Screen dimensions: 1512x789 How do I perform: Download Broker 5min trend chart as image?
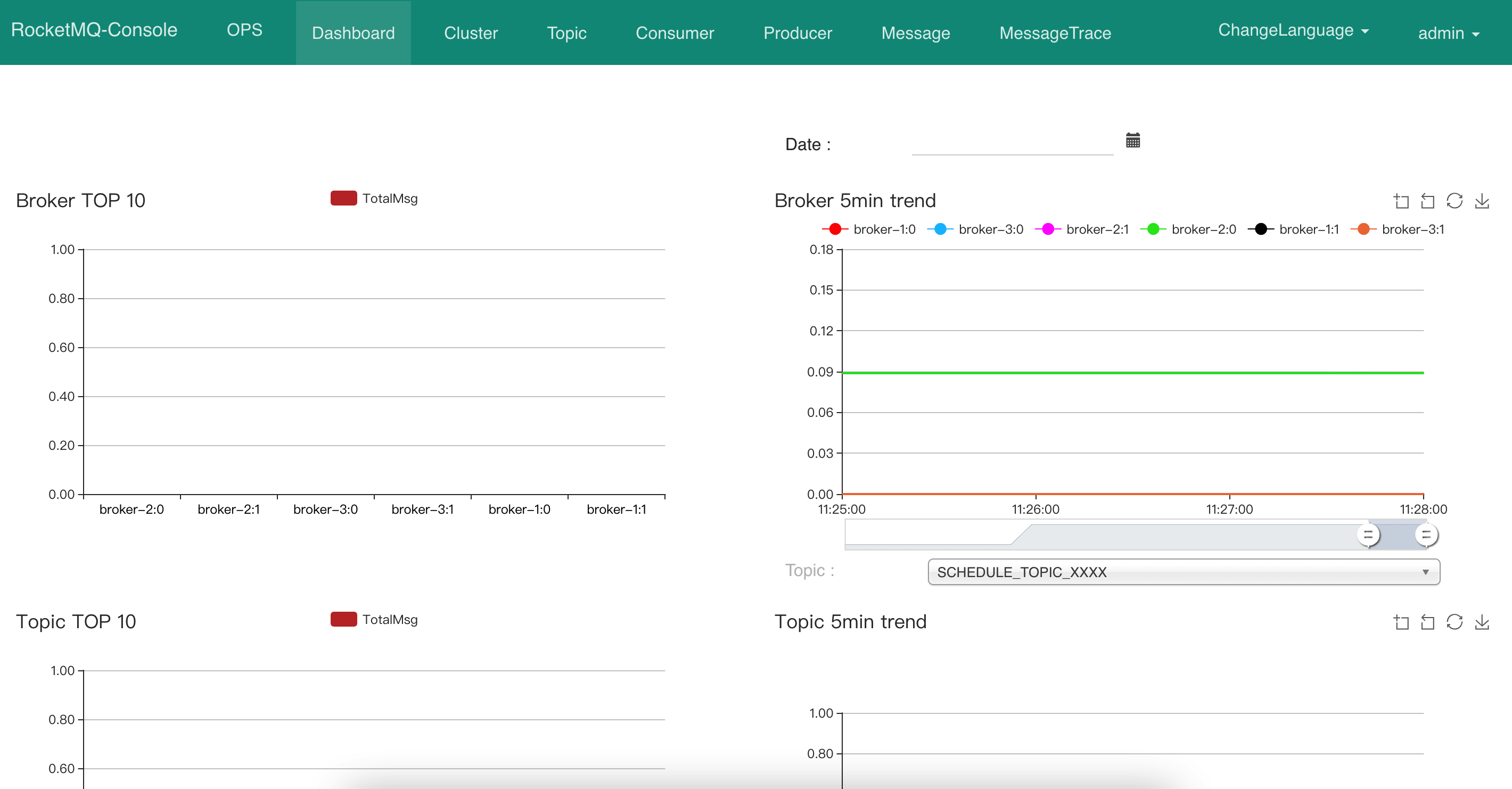point(1482,201)
